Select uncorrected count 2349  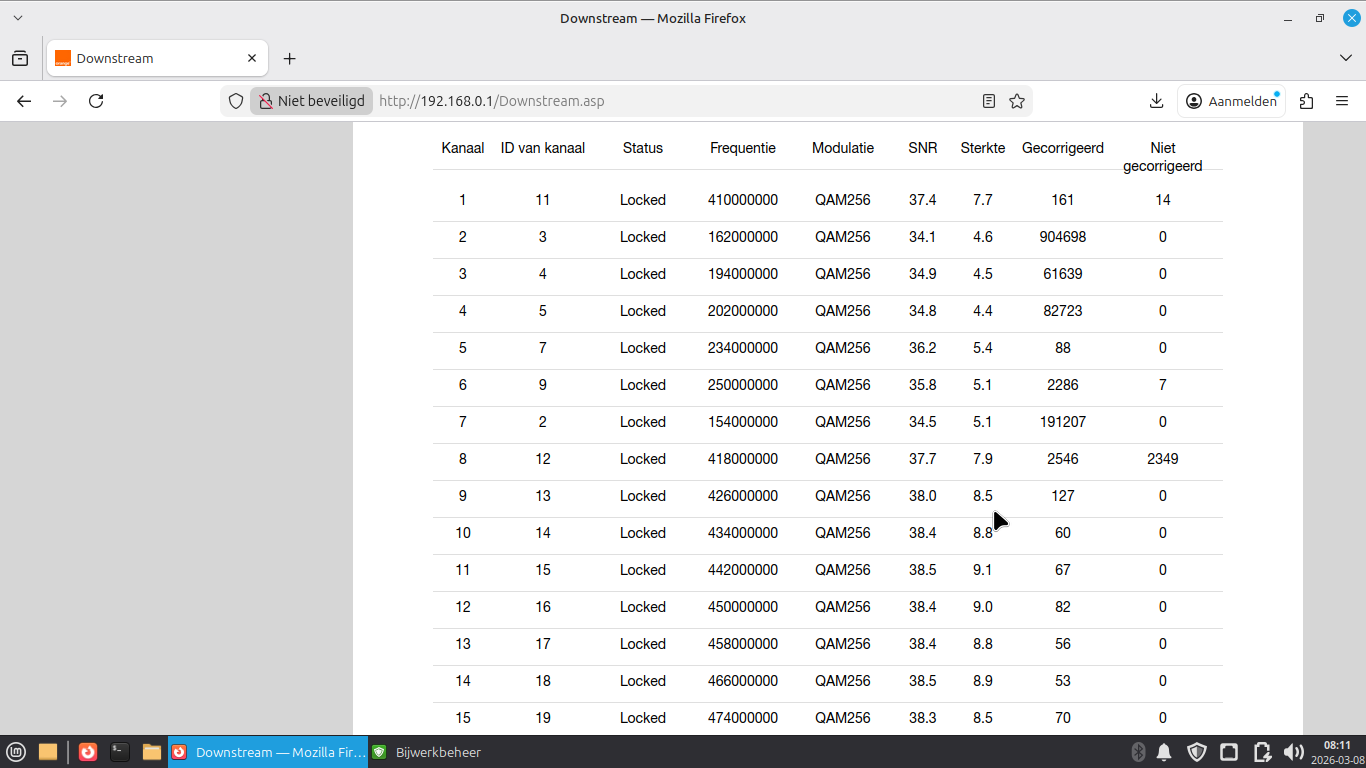coord(1163,459)
